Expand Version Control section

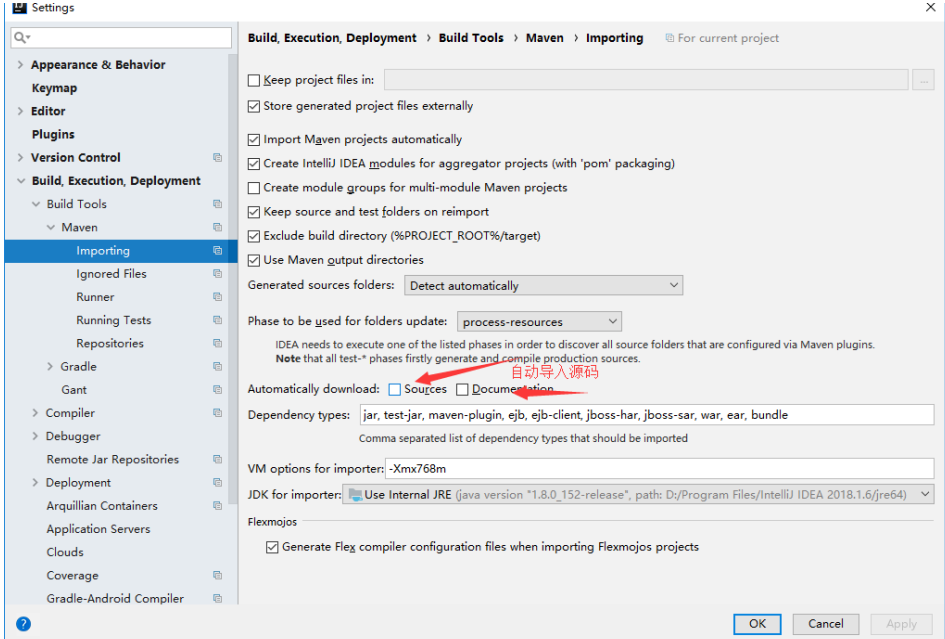click(x=20, y=157)
